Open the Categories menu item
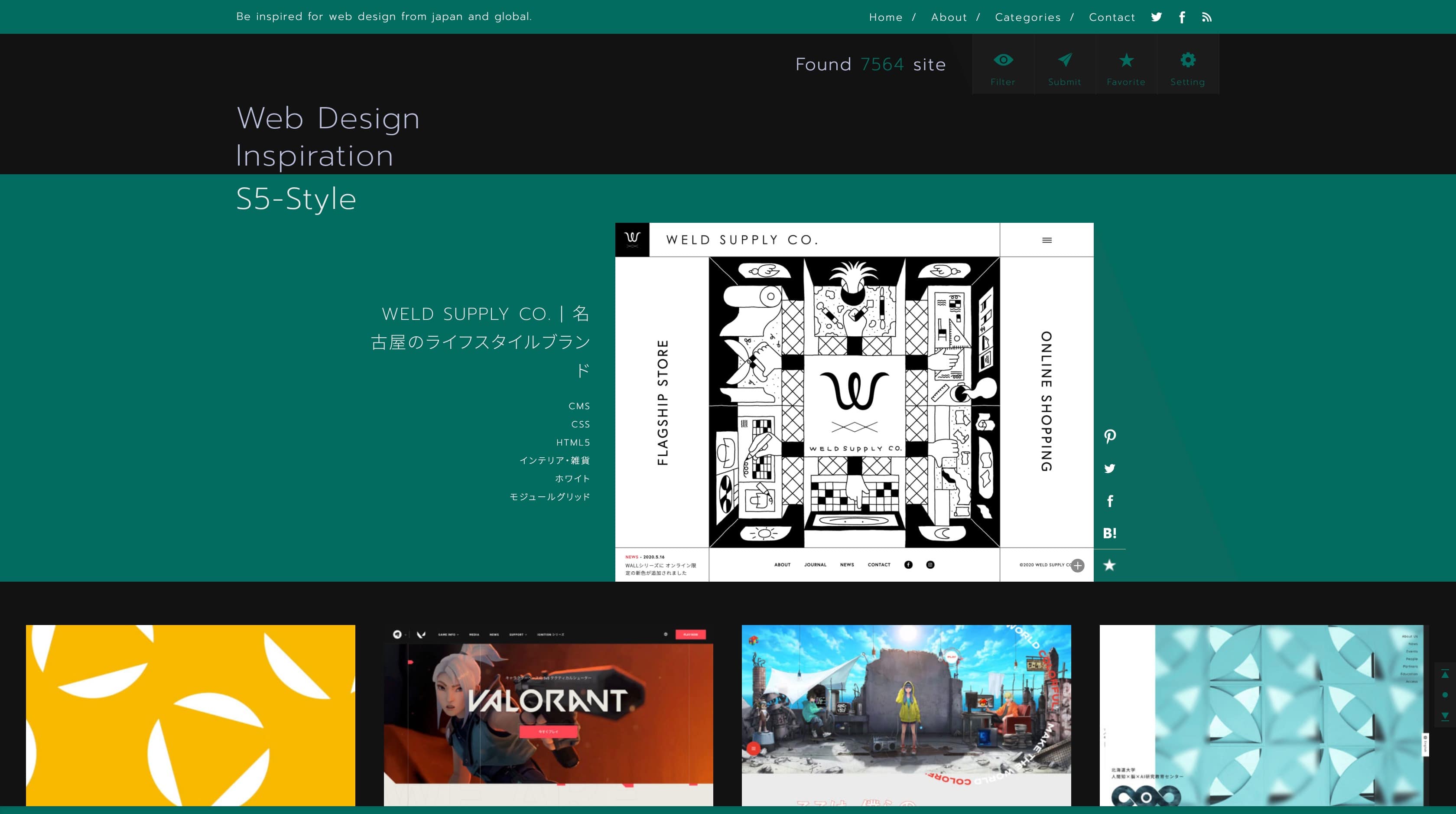 [1027, 17]
